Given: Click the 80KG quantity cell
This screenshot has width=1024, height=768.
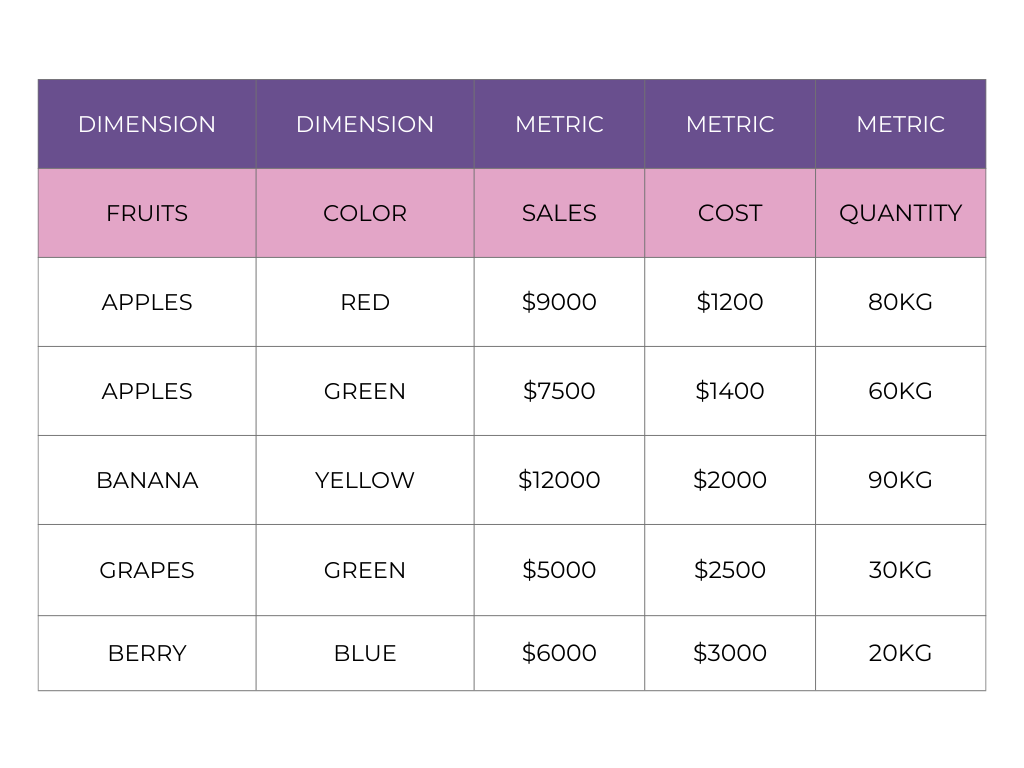Looking at the screenshot, I should 901,302.
